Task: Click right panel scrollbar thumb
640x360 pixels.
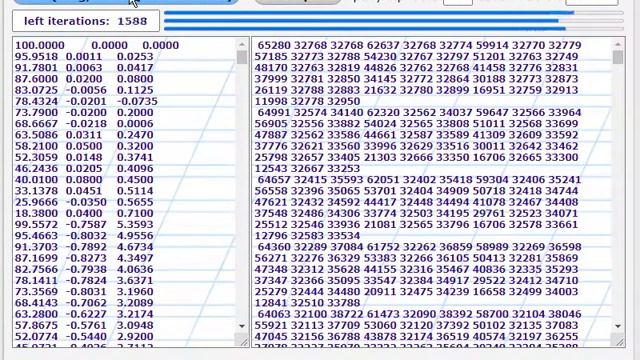Action: (x=618, y=57)
